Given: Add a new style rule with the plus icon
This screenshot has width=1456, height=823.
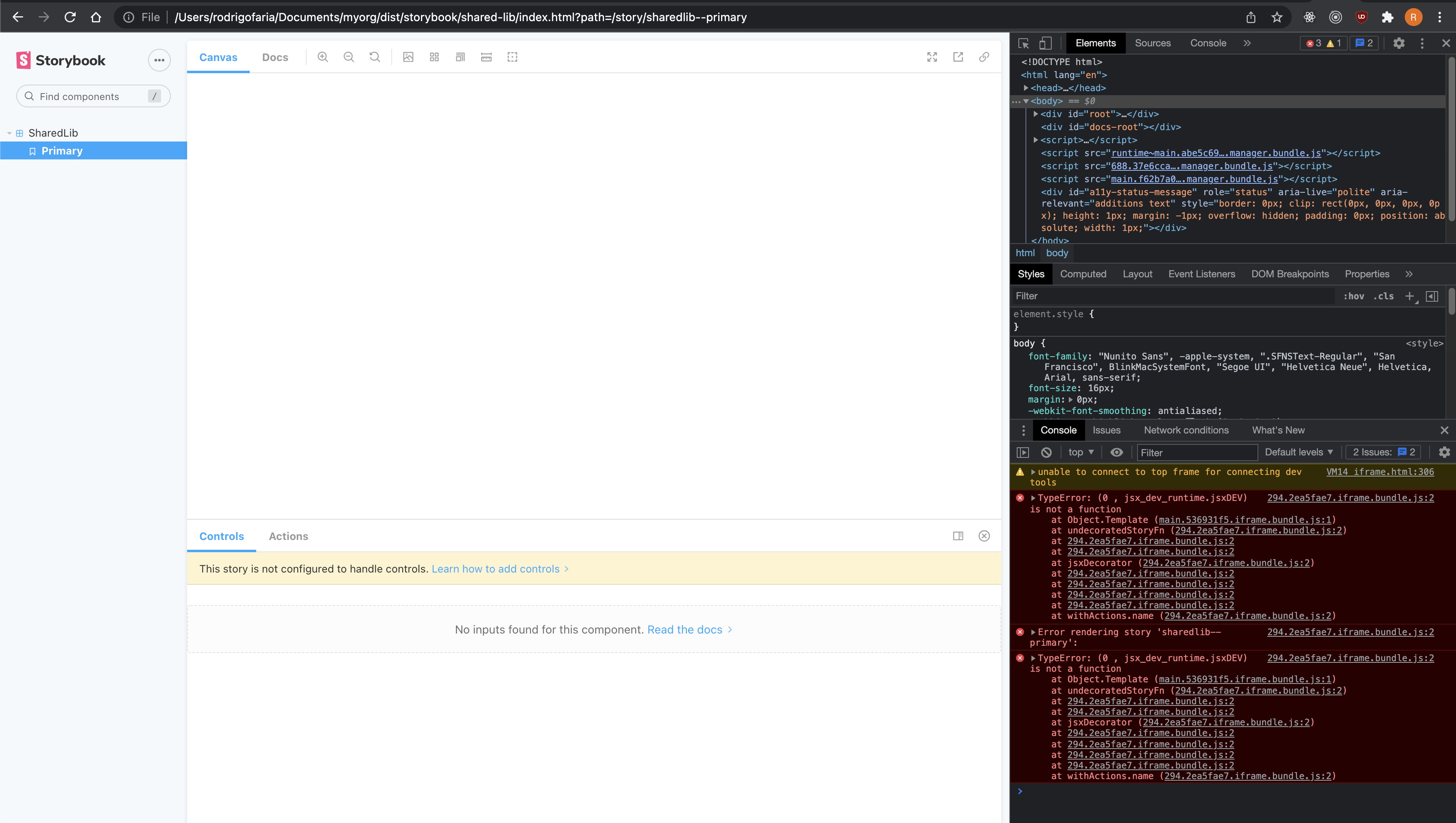Looking at the screenshot, I should [1410, 296].
